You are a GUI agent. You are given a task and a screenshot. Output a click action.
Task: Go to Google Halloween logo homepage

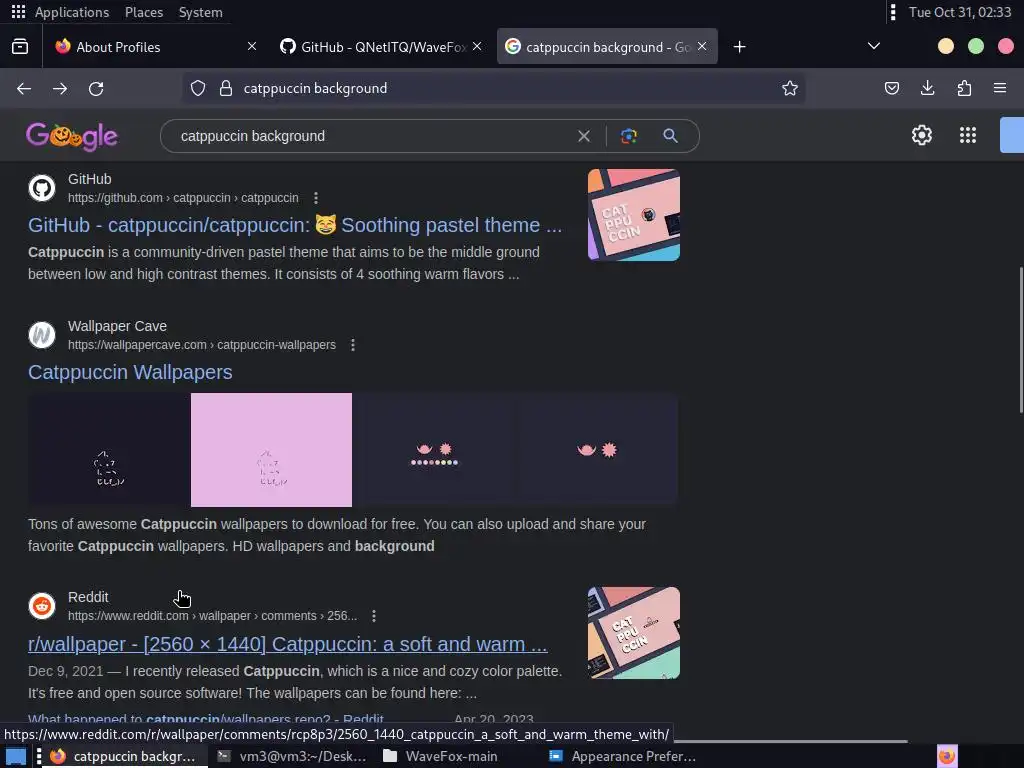pyautogui.click(x=71, y=136)
